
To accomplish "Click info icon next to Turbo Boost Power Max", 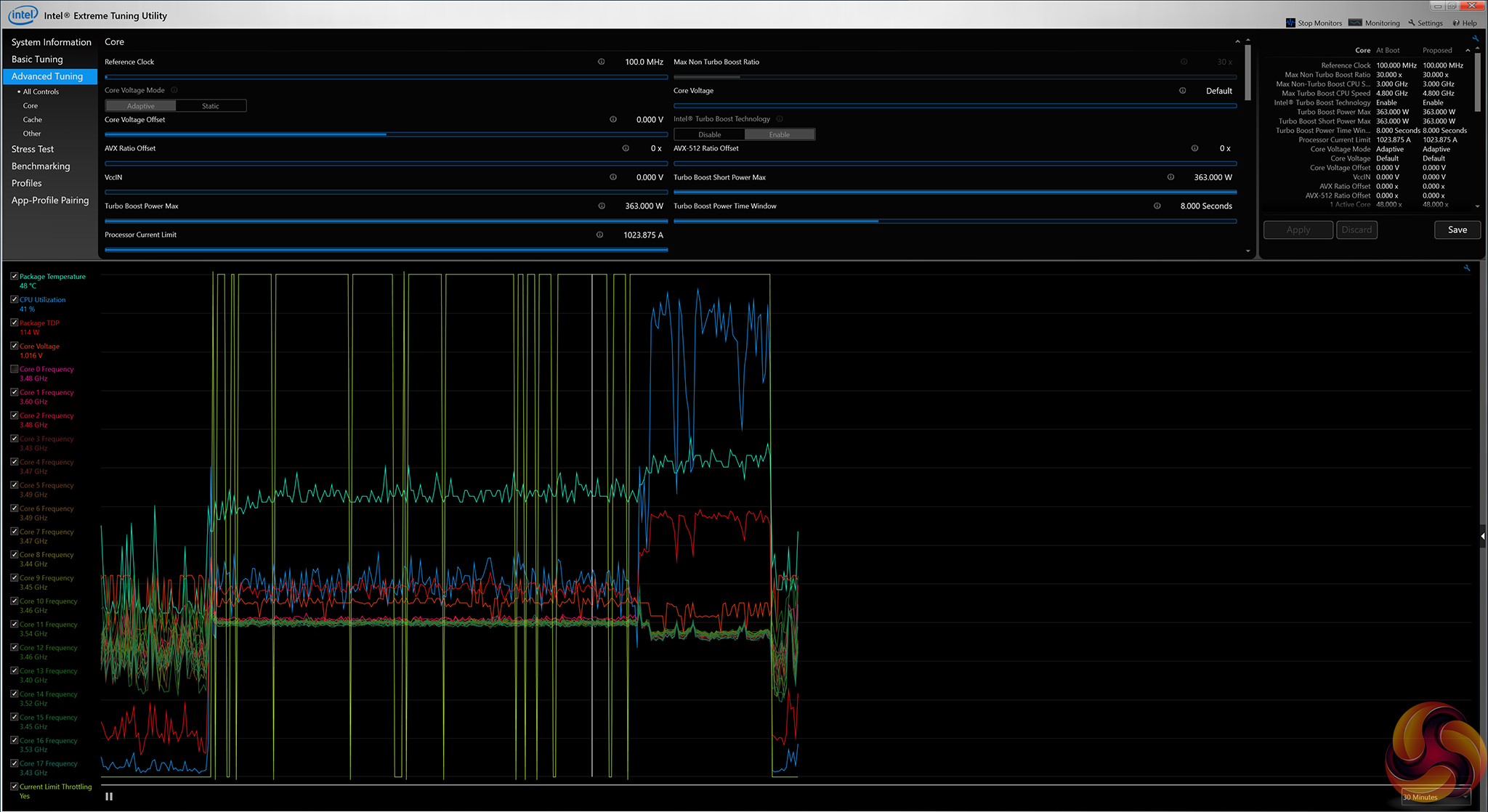I will tap(601, 206).
